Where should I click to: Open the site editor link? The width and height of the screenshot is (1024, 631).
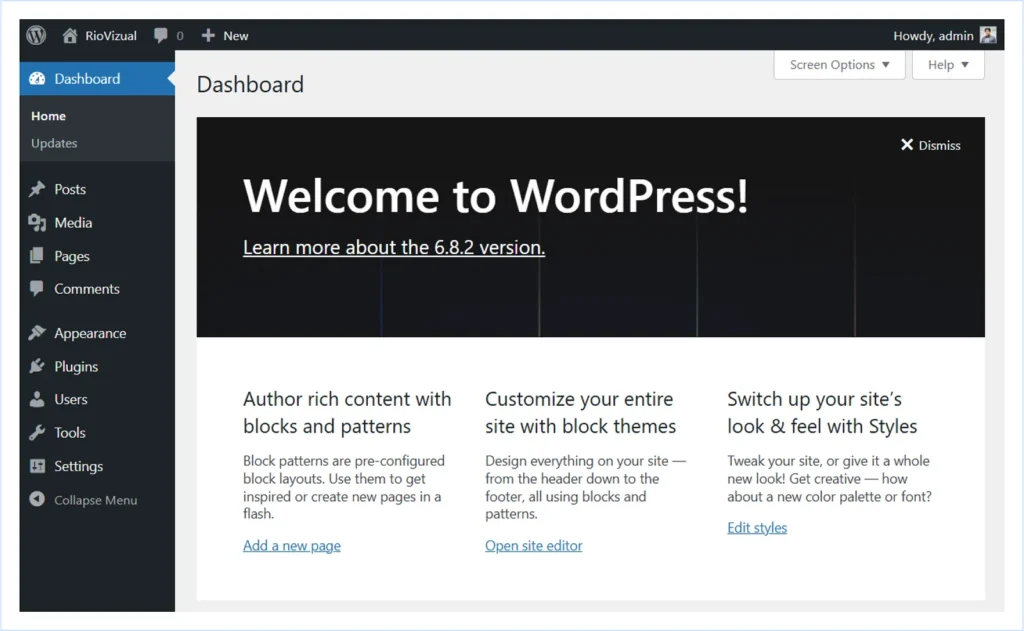(x=533, y=545)
